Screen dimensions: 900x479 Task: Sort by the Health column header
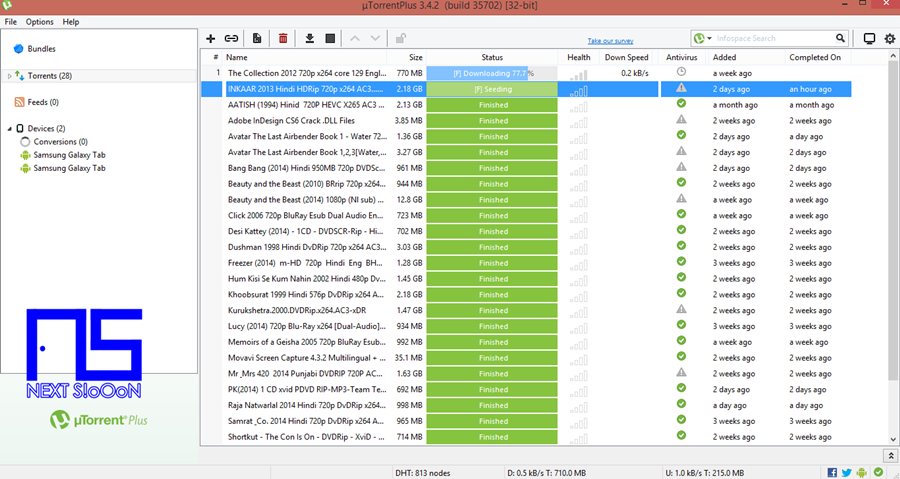point(579,57)
